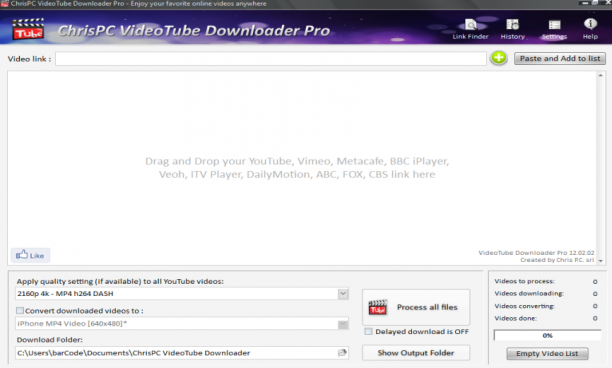Click the 0% download progress bar
The width and height of the screenshot is (612, 368).
tap(547, 336)
